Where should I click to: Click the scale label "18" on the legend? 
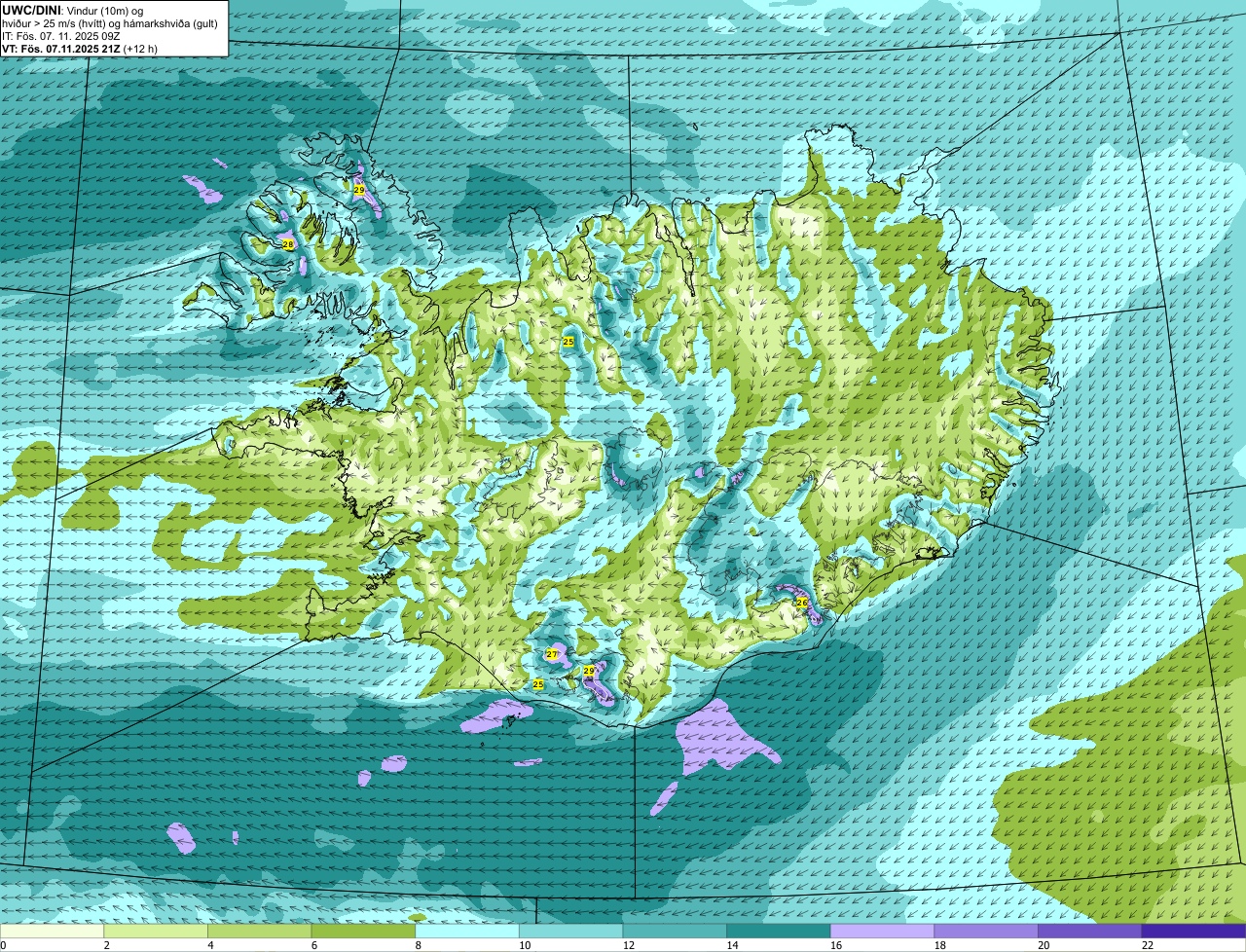pyautogui.click(x=940, y=945)
